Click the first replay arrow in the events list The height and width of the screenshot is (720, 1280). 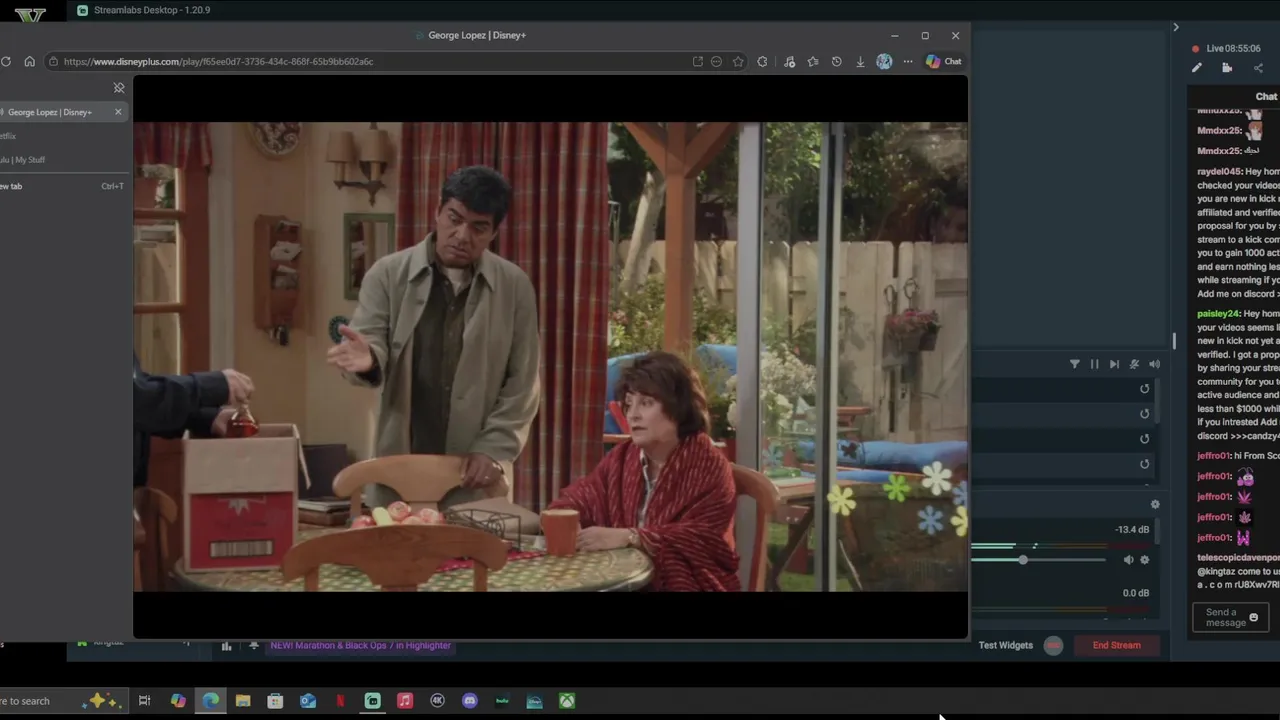pos(1145,389)
